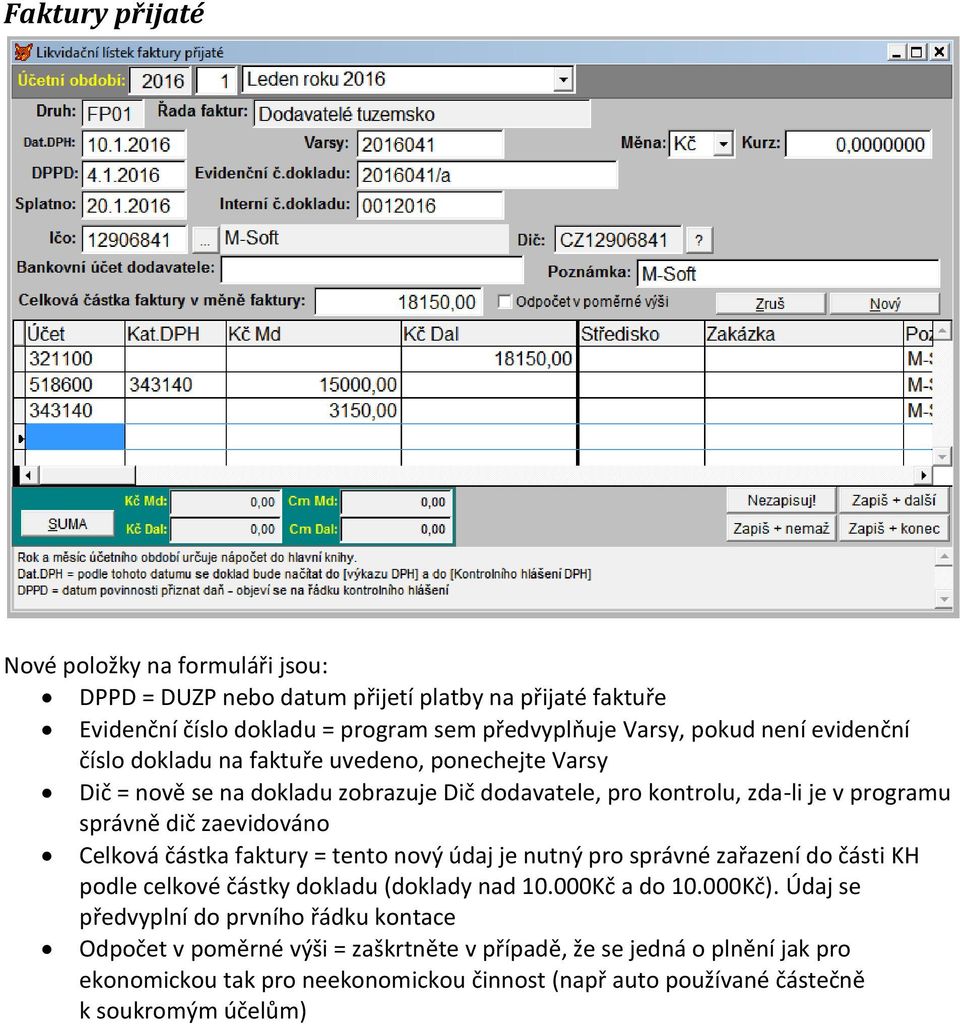Click the grid horizontal scrollbar right arrow
This screenshot has width=960, height=1024.
[x=923, y=475]
